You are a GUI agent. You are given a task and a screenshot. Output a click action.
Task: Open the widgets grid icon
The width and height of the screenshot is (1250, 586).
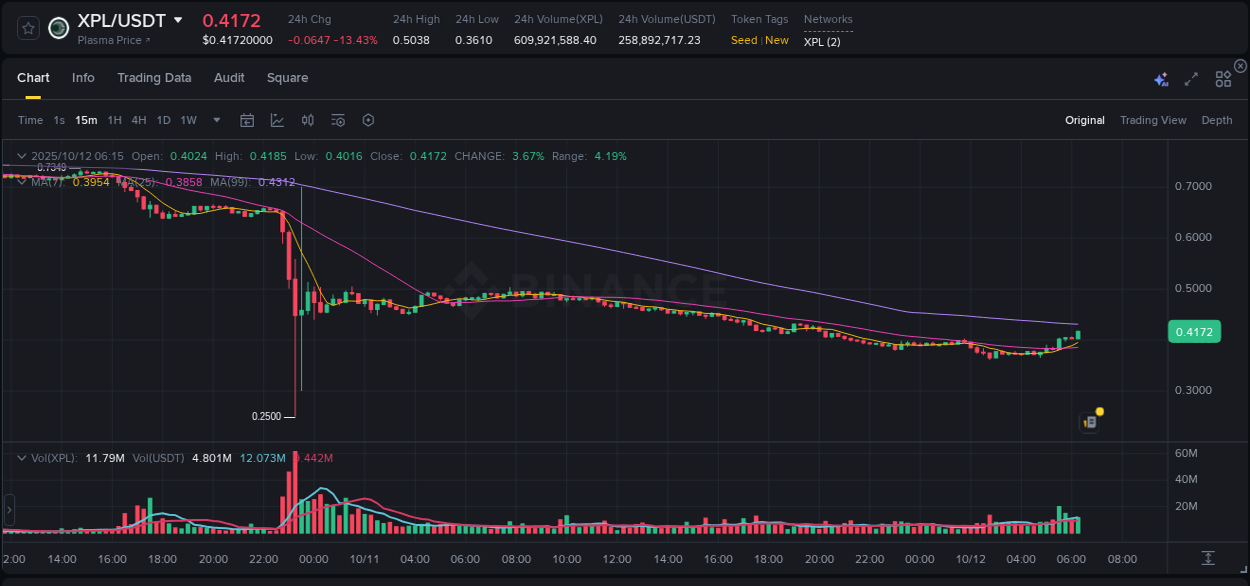pos(1223,78)
